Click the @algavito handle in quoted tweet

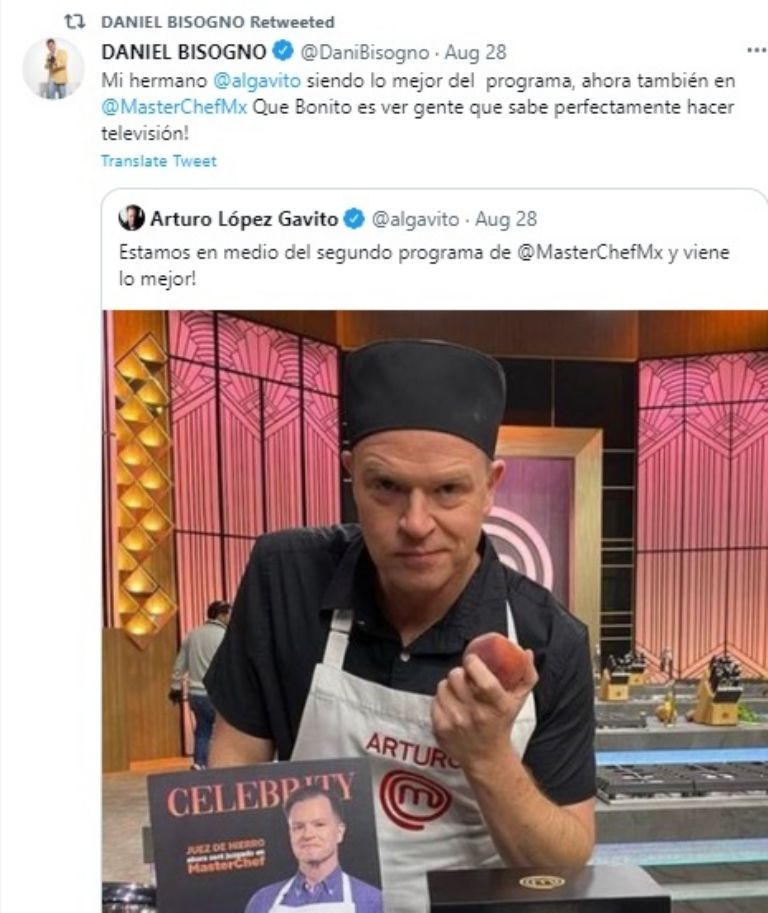click(x=415, y=219)
